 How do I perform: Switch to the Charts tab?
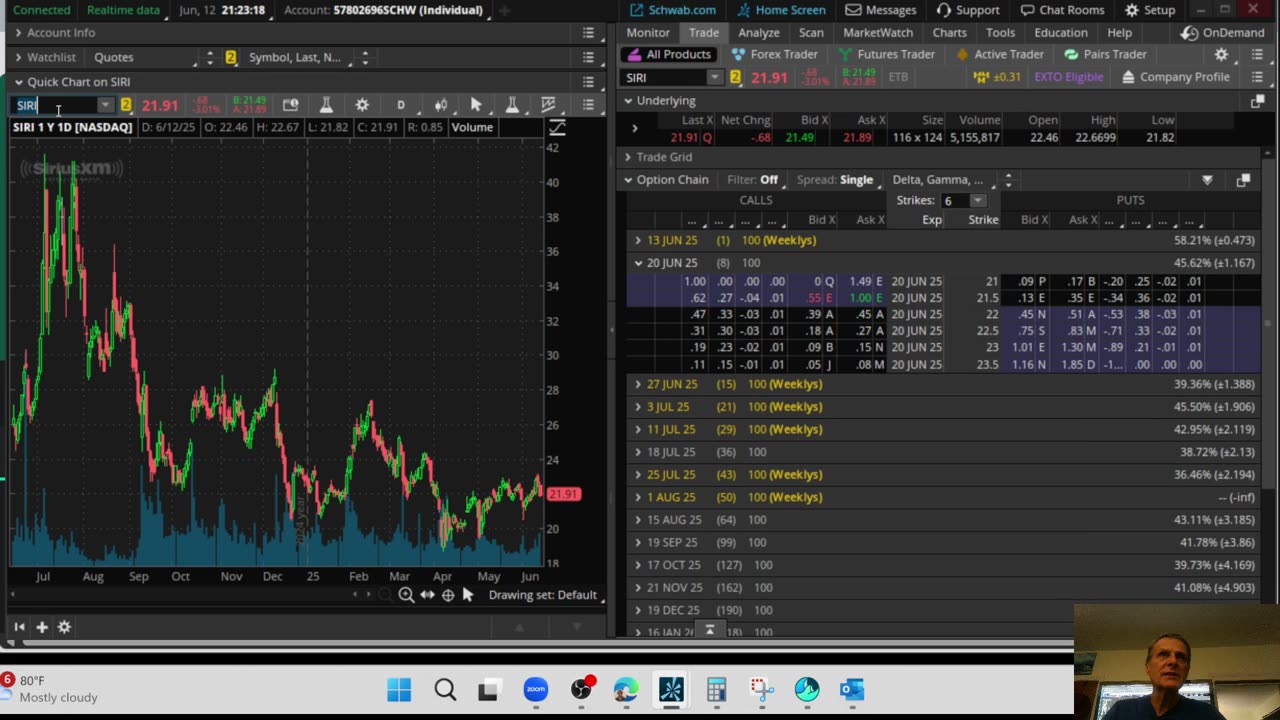[950, 33]
